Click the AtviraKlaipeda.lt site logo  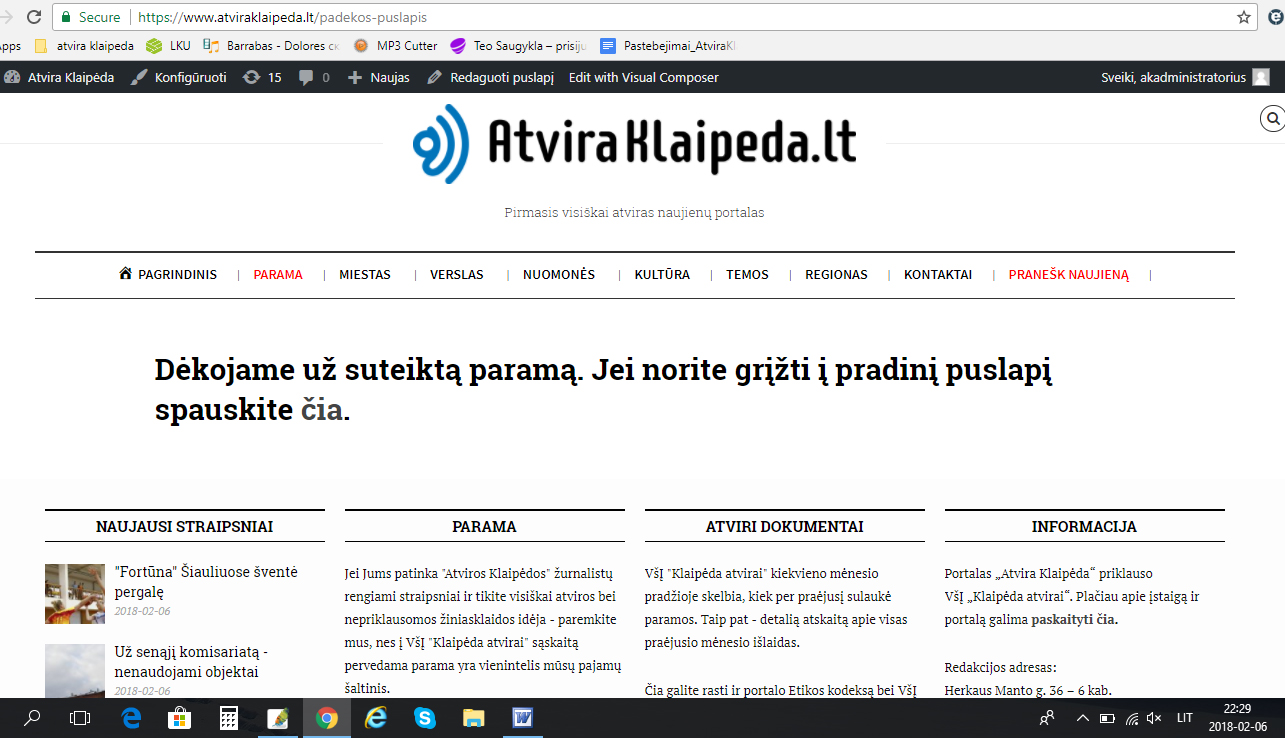[x=635, y=144]
